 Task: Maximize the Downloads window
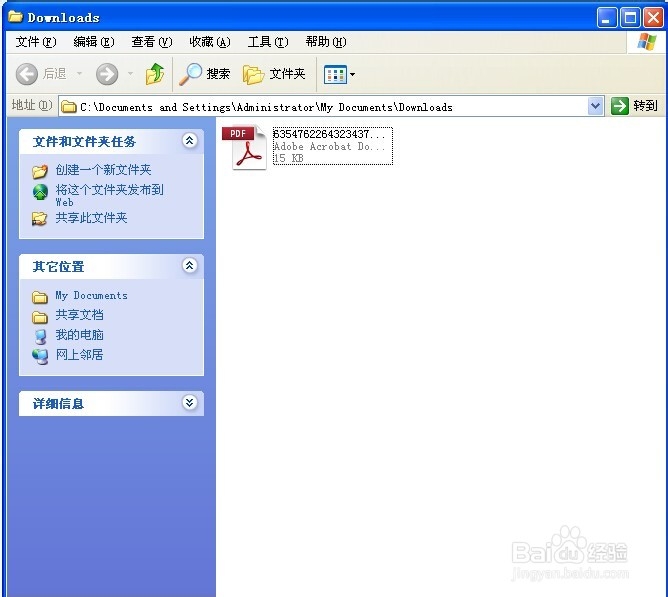click(x=630, y=17)
